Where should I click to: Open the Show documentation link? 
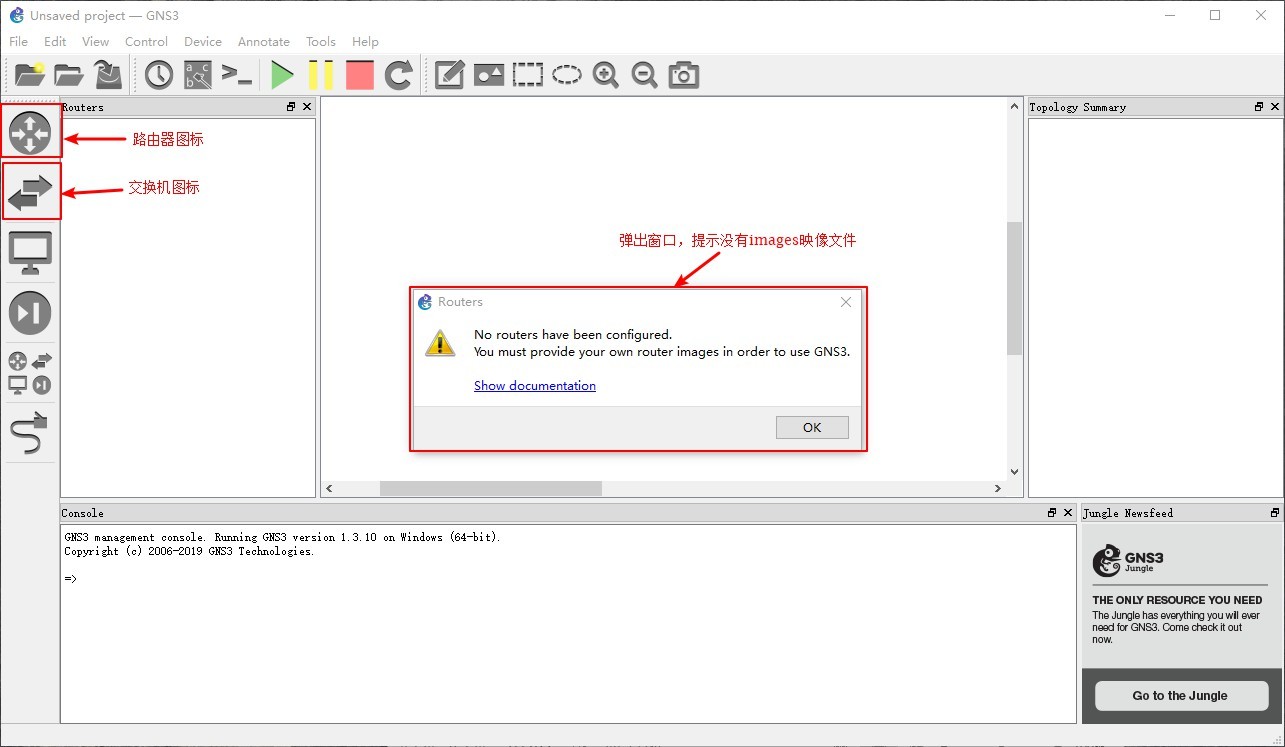[x=535, y=386]
